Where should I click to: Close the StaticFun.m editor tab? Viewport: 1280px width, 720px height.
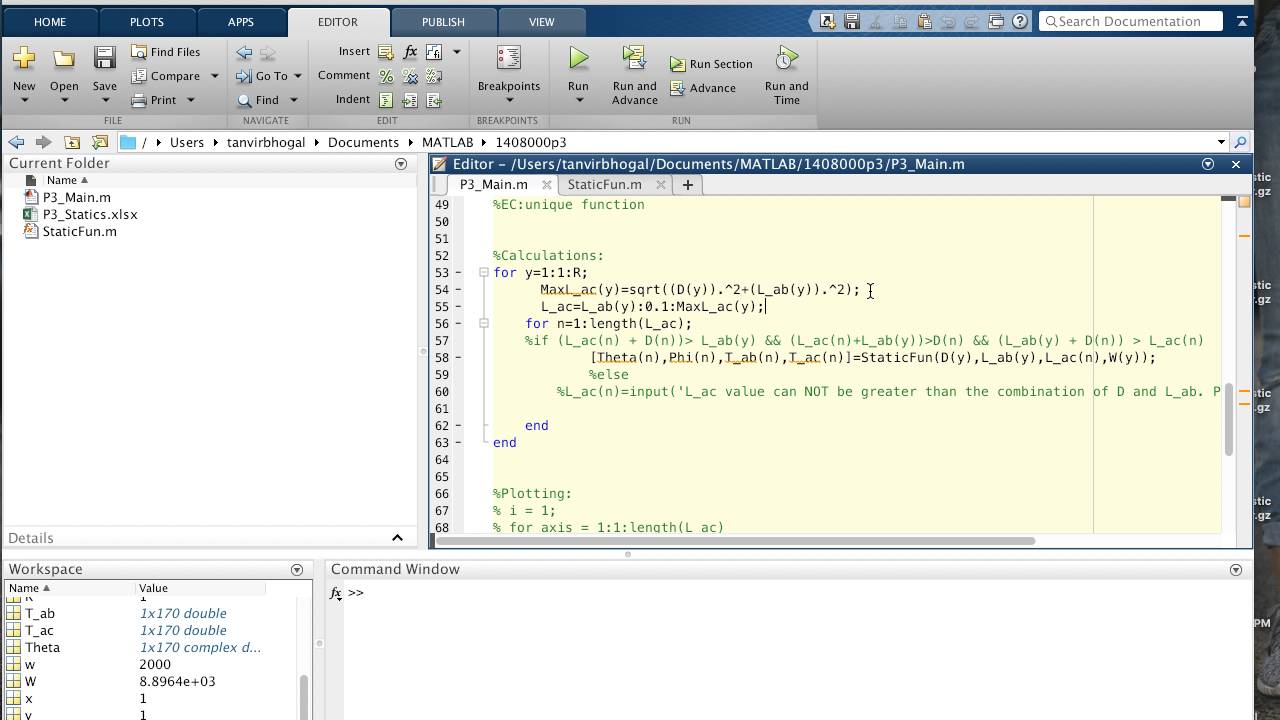[661, 185]
